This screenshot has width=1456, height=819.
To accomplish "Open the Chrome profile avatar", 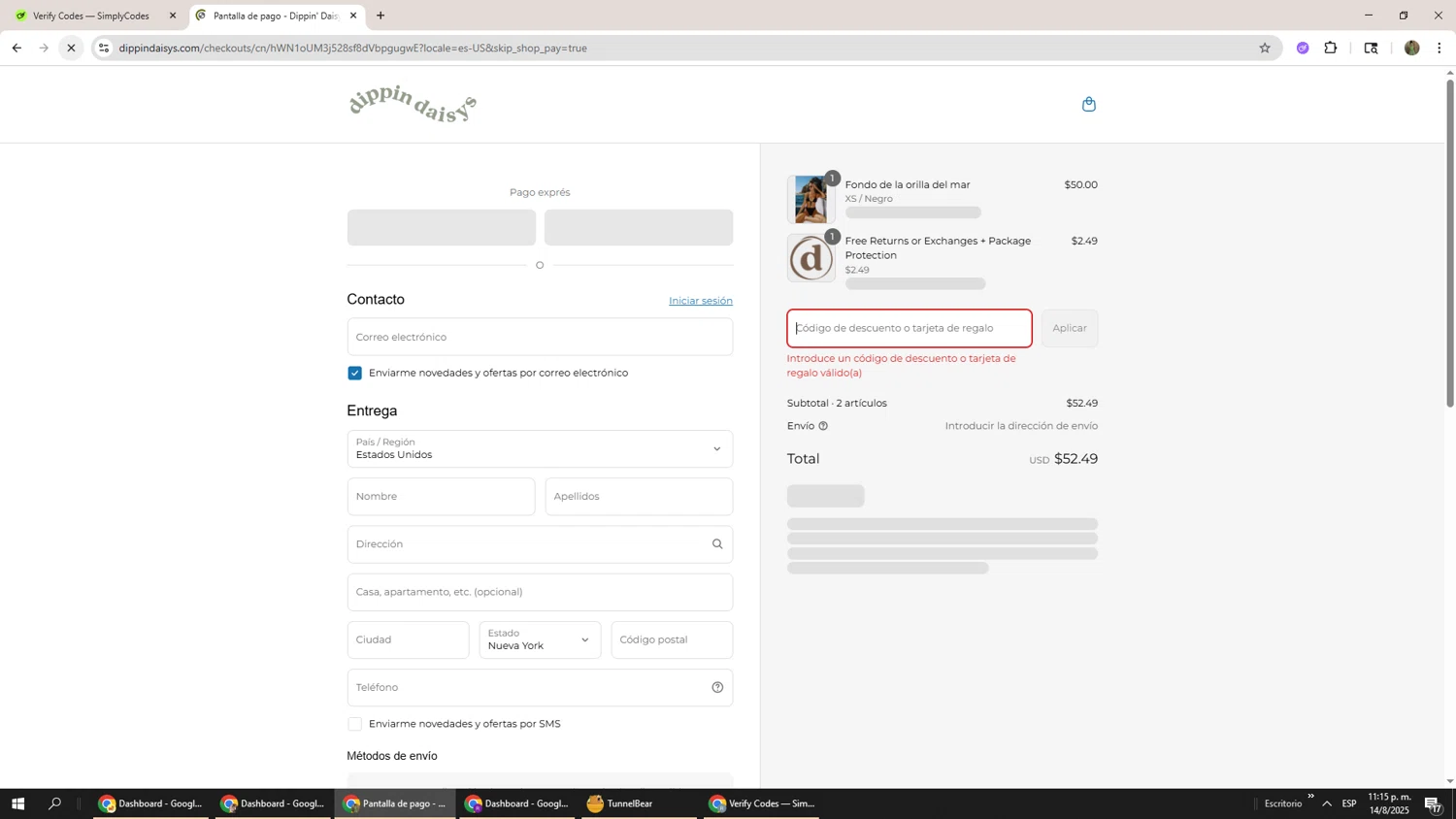I will [x=1412, y=48].
